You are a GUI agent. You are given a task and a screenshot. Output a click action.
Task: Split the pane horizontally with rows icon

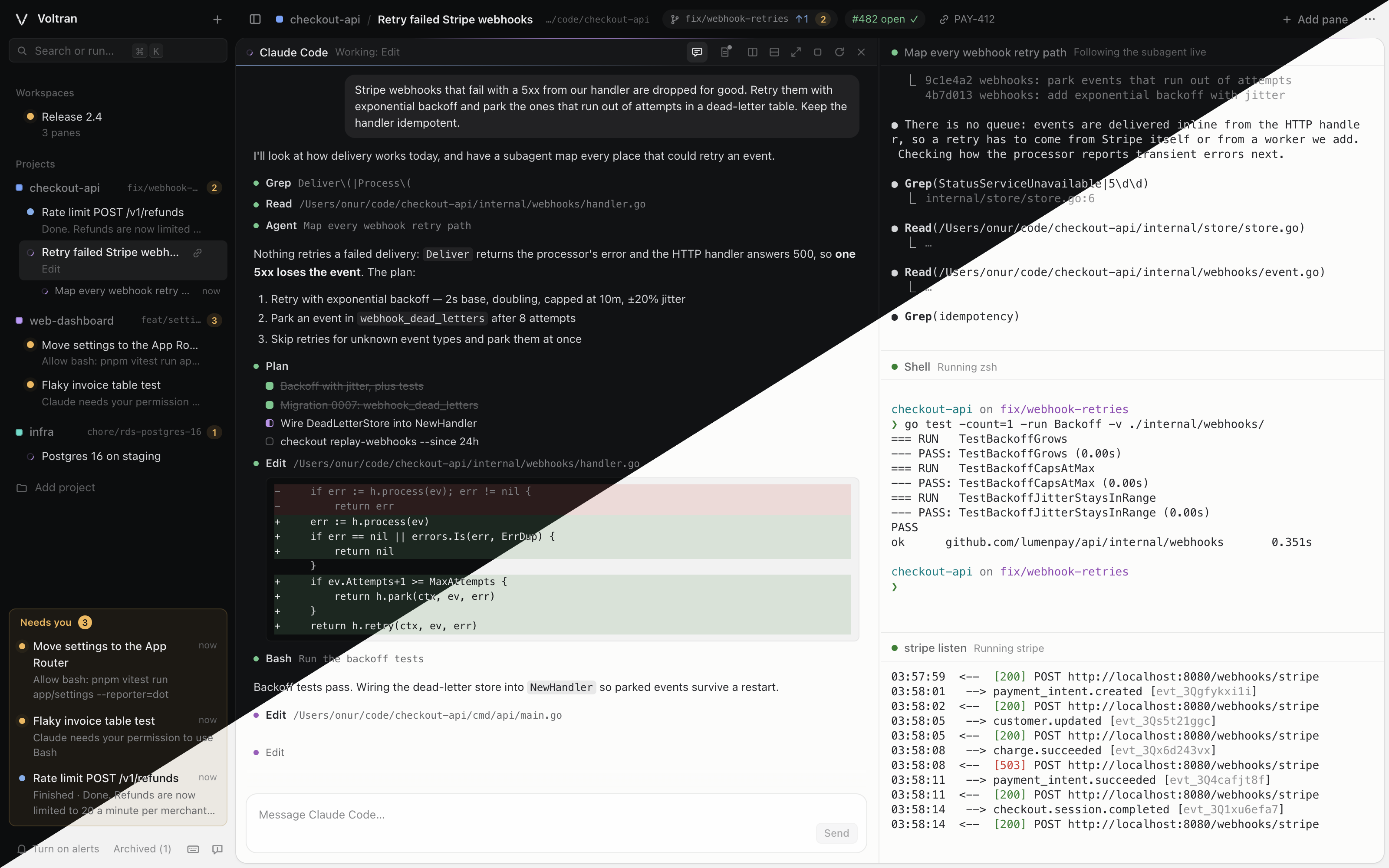point(774,52)
